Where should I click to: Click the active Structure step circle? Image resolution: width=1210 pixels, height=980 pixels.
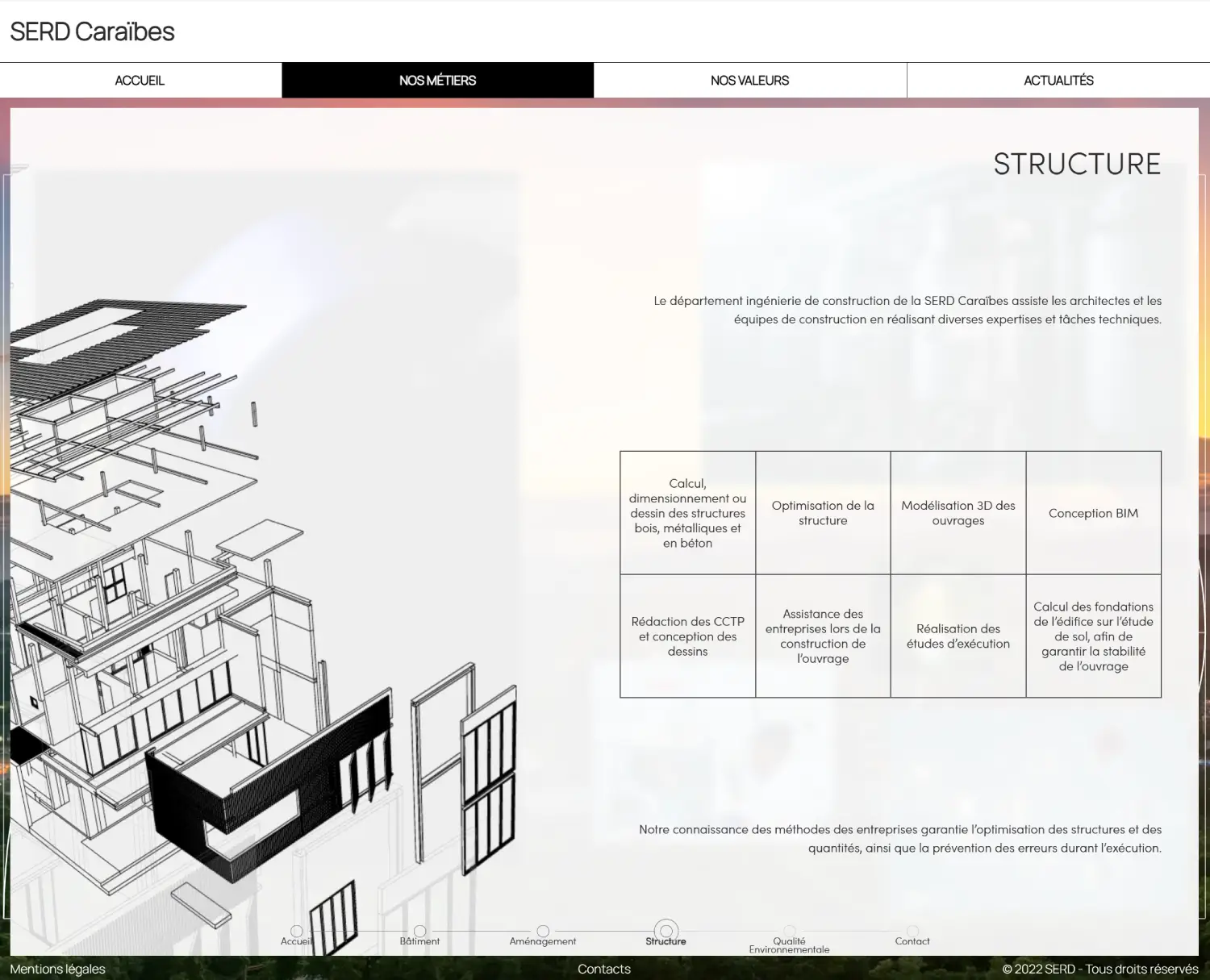pos(666,931)
